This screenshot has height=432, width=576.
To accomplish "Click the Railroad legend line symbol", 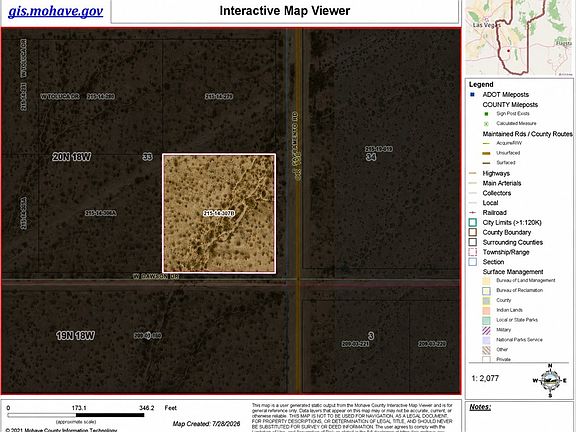I will [x=473, y=213].
